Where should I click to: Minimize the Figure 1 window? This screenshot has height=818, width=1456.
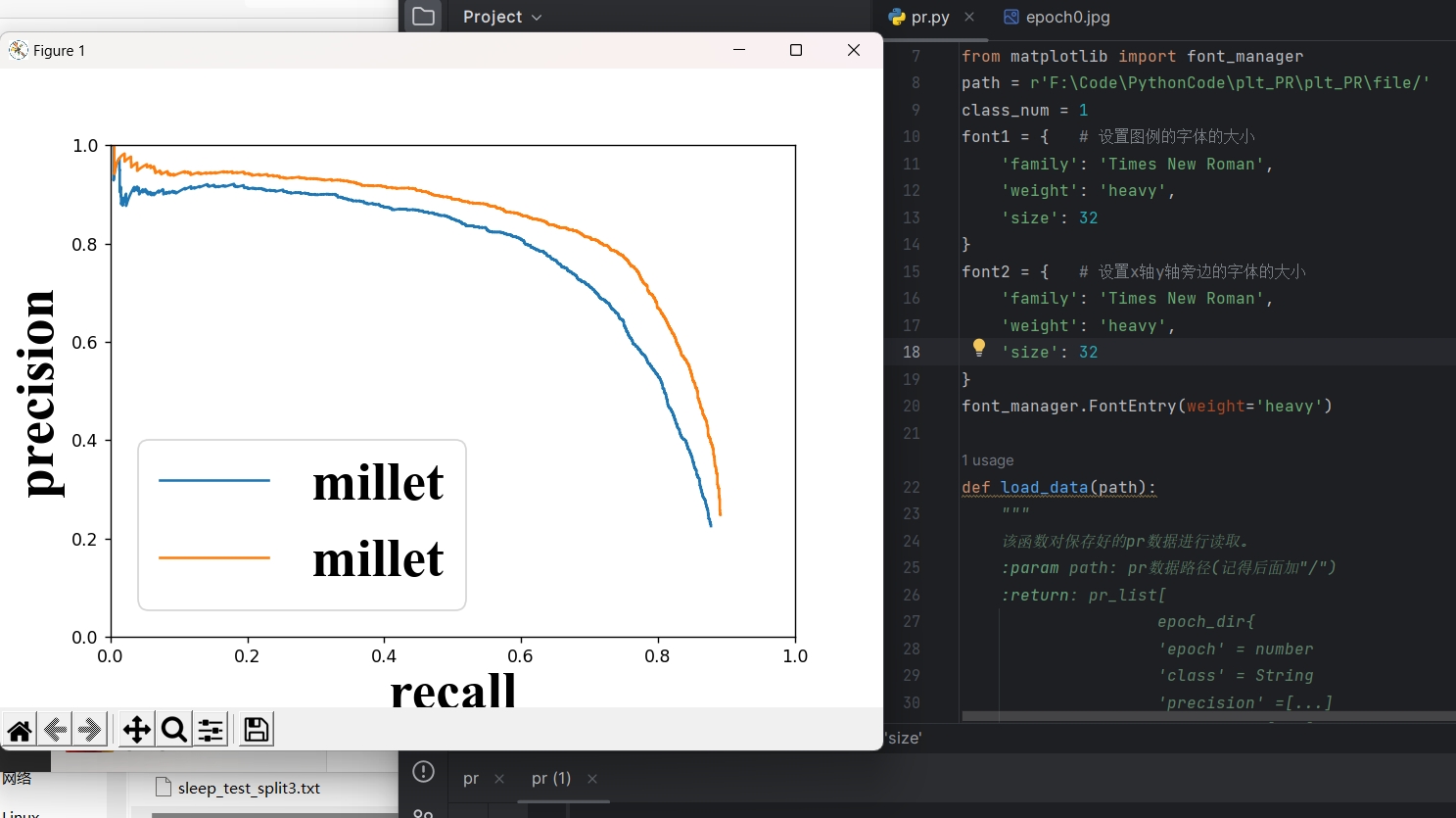pyautogui.click(x=739, y=50)
